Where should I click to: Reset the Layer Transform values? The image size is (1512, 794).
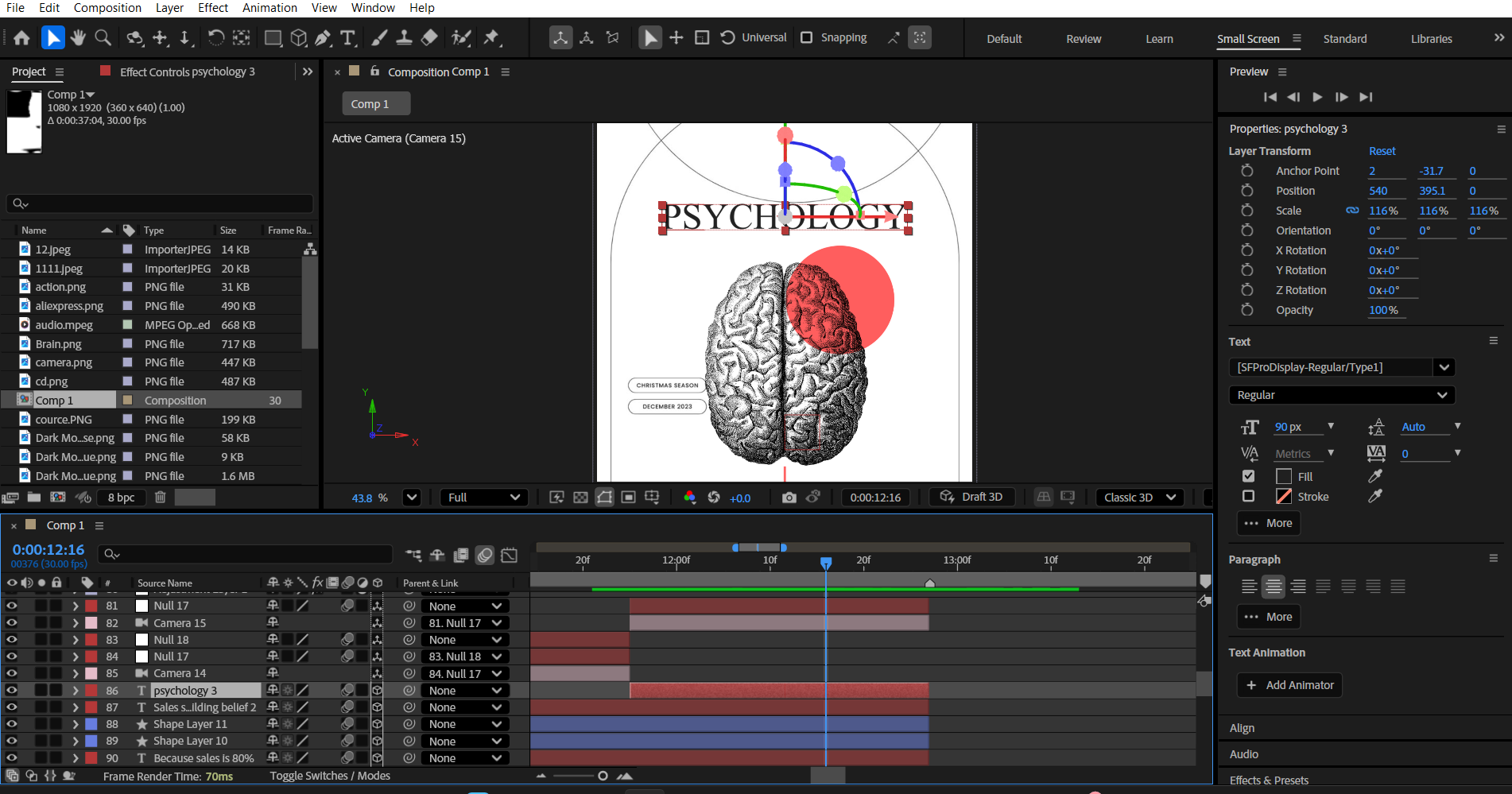tap(1382, 151)
